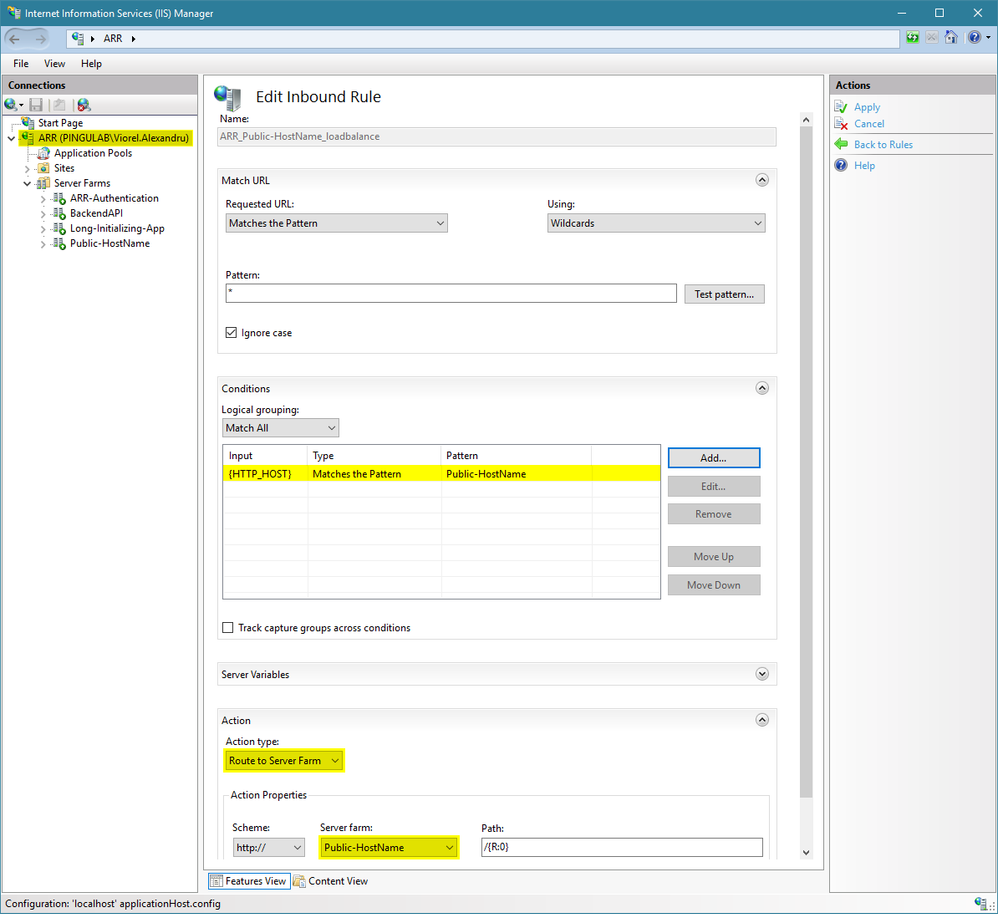998x914 pixels.
Task: Expand the Server Variables section
Action: [762, 674]
